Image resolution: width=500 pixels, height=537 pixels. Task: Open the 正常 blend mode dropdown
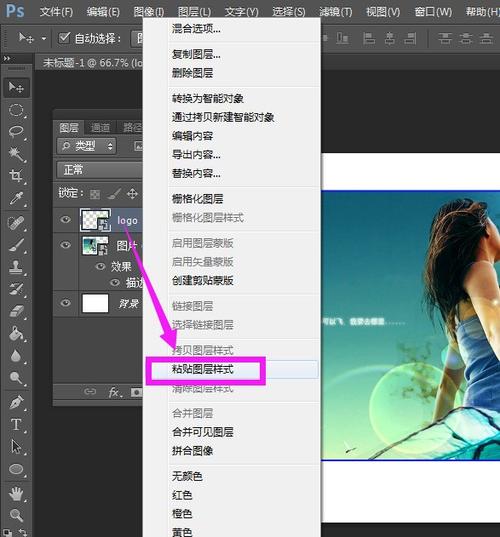(x=100, y=170)
